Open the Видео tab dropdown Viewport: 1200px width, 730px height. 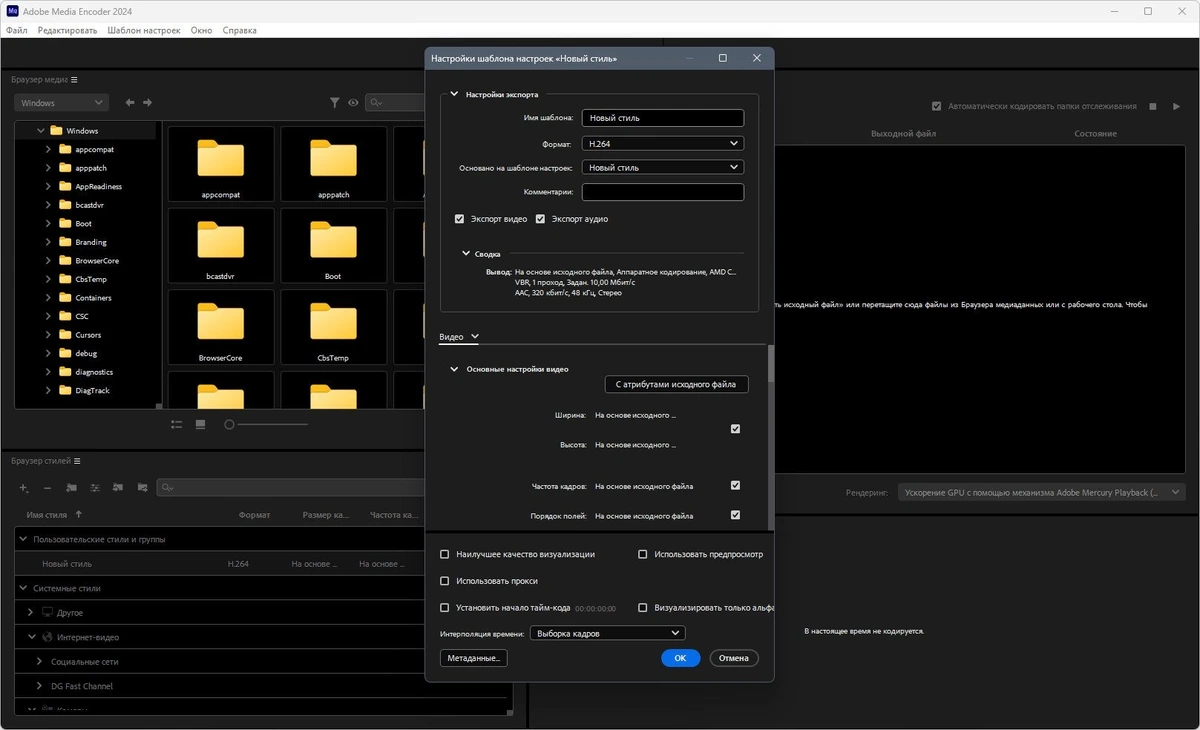[x=475, y=337]
